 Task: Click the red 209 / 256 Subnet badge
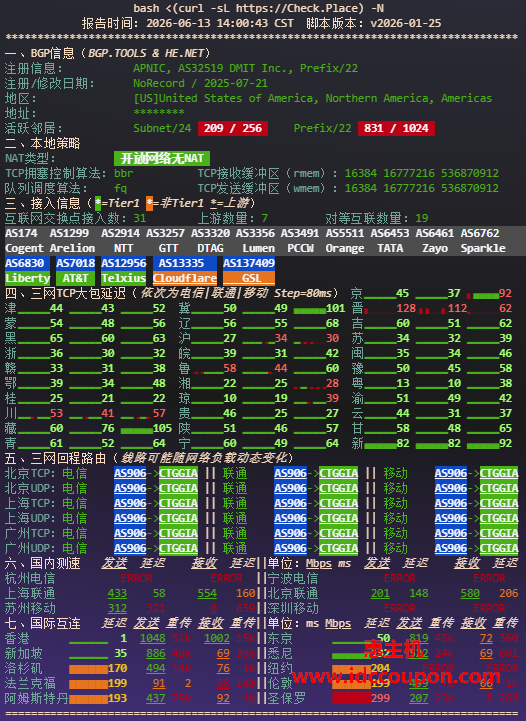(x=233, y=128)
